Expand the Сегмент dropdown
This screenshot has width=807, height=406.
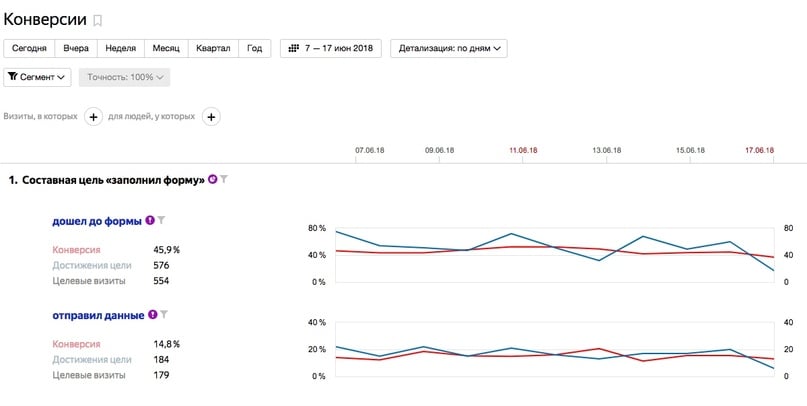pyautogui.click(x=38, y=77)
